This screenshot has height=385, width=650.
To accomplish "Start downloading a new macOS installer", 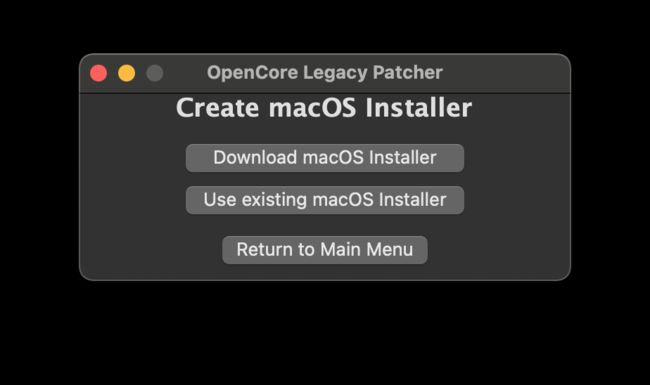I will tap(325, 158).
